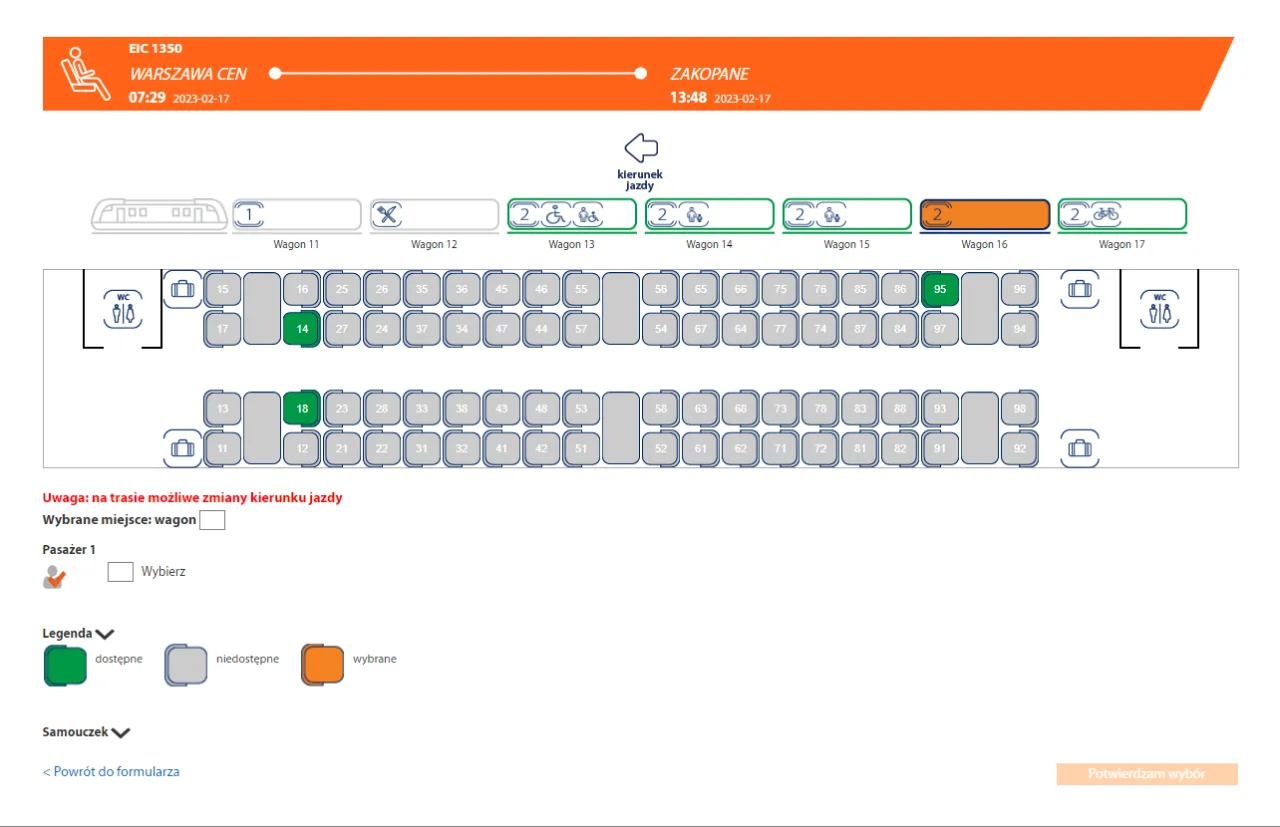Screen dimensions: 1280x827
Task: Switch to Wagon 13 with wheelchair access
Action: (571, 214)
